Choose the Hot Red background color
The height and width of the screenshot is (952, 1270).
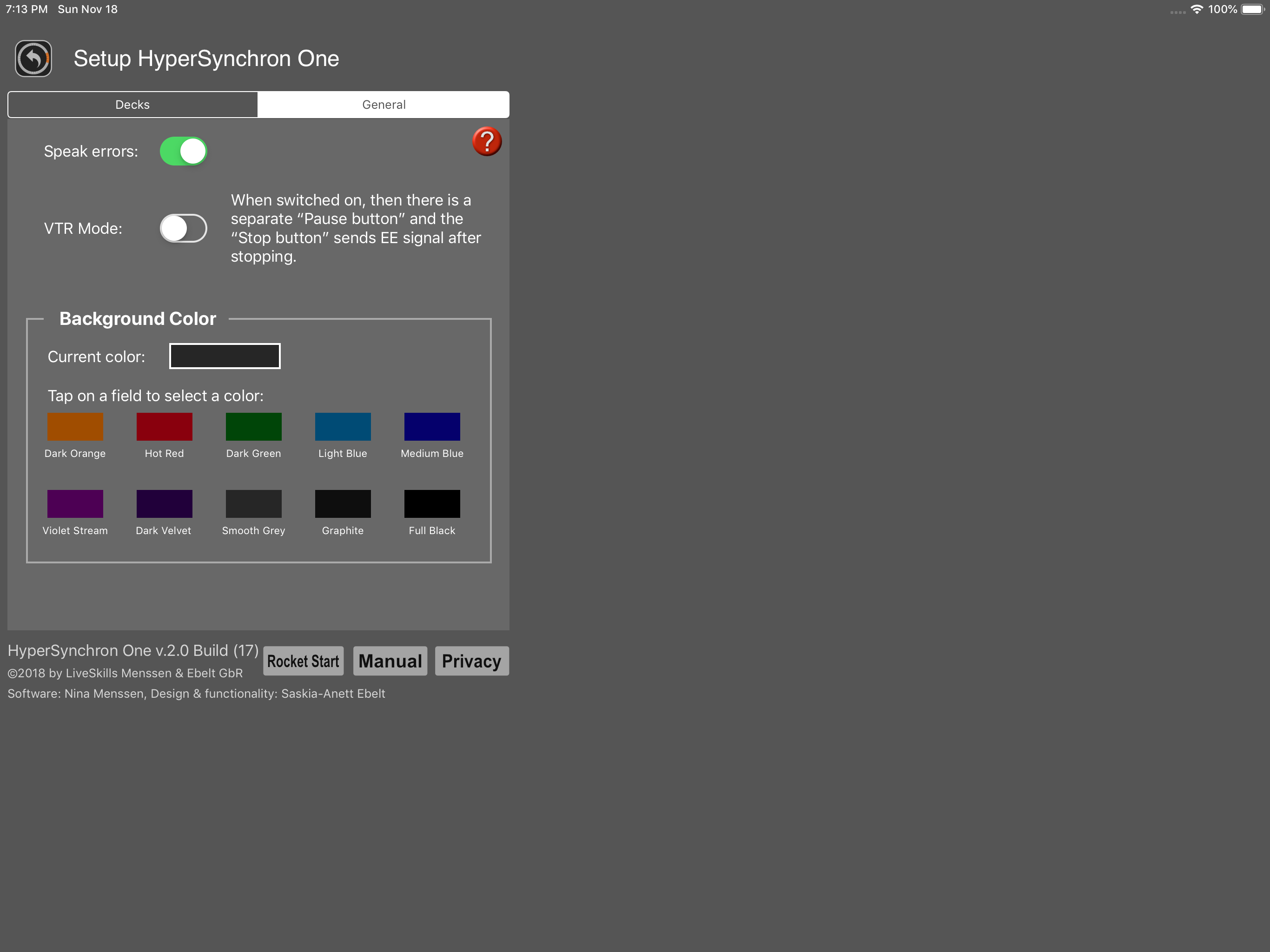click(x=164, y=427)
